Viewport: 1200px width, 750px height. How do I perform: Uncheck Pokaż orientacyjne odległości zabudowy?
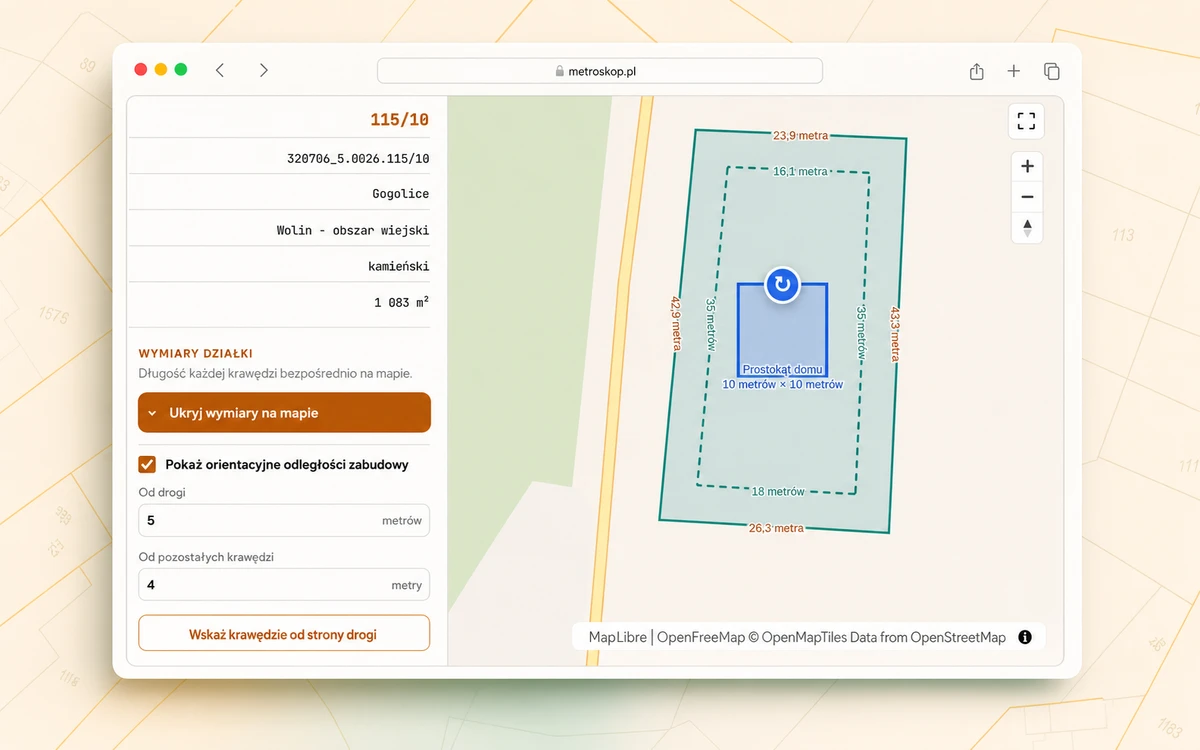[x=147, y=464]
